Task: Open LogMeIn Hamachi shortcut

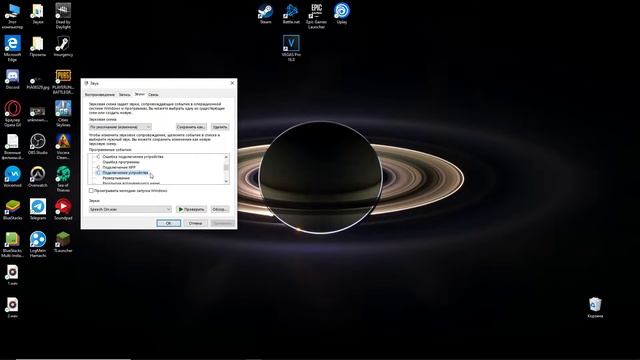Action: pyautogui.click(x=38, y=244)
